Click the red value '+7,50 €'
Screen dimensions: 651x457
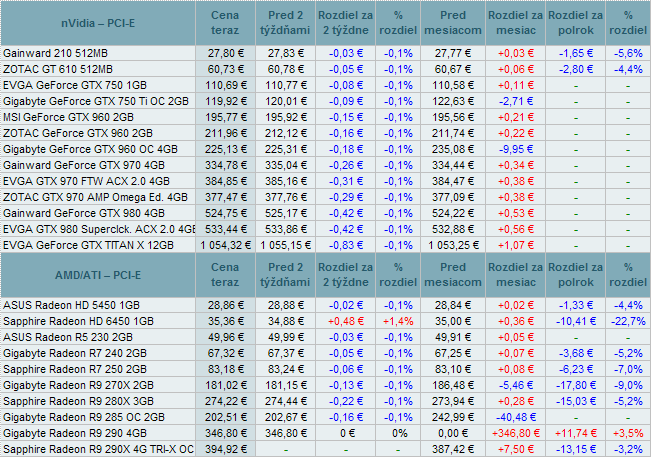[x=516, y=449]
